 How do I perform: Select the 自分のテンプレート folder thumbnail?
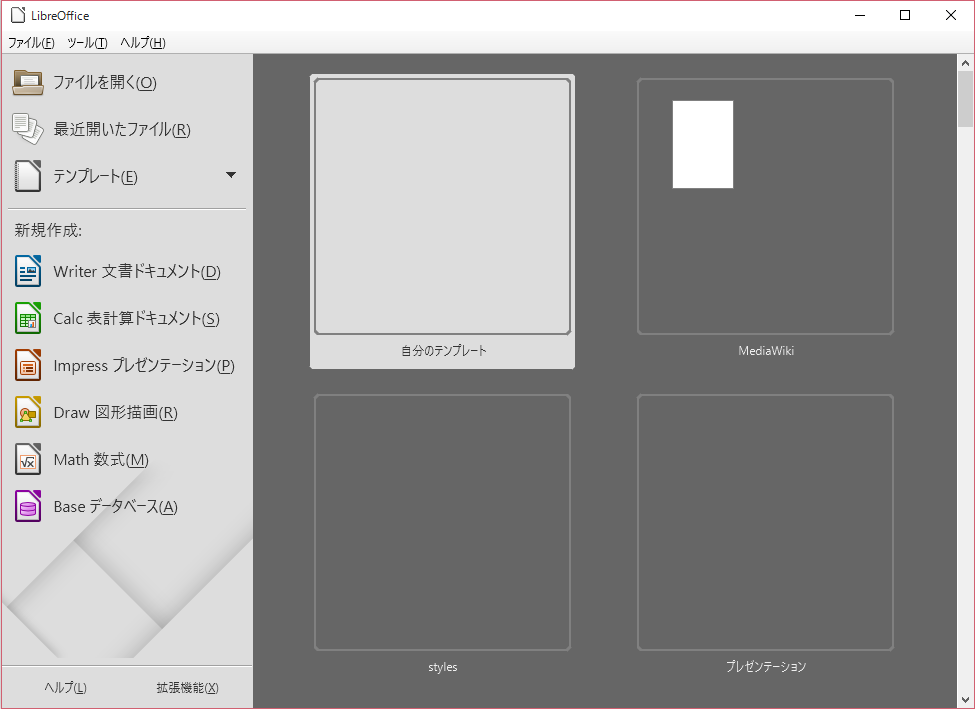click(442, 206)
